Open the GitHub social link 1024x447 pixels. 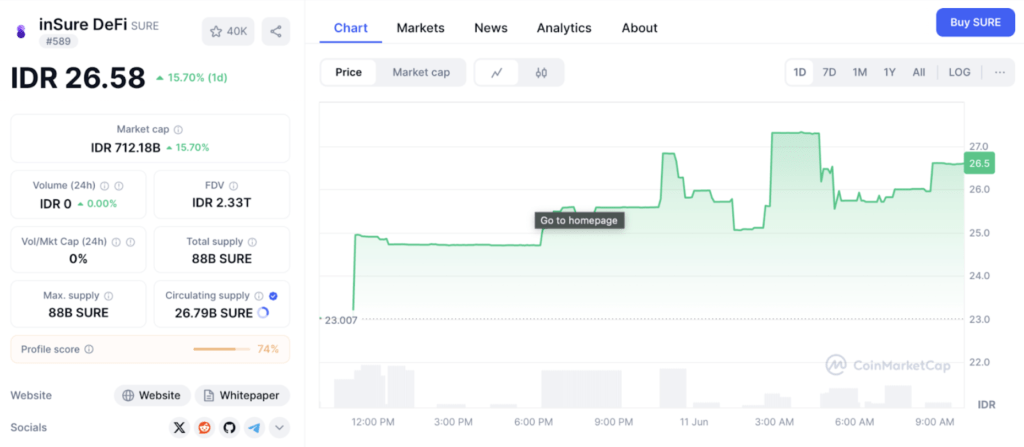pyautogui.click(x=229, y=428)
